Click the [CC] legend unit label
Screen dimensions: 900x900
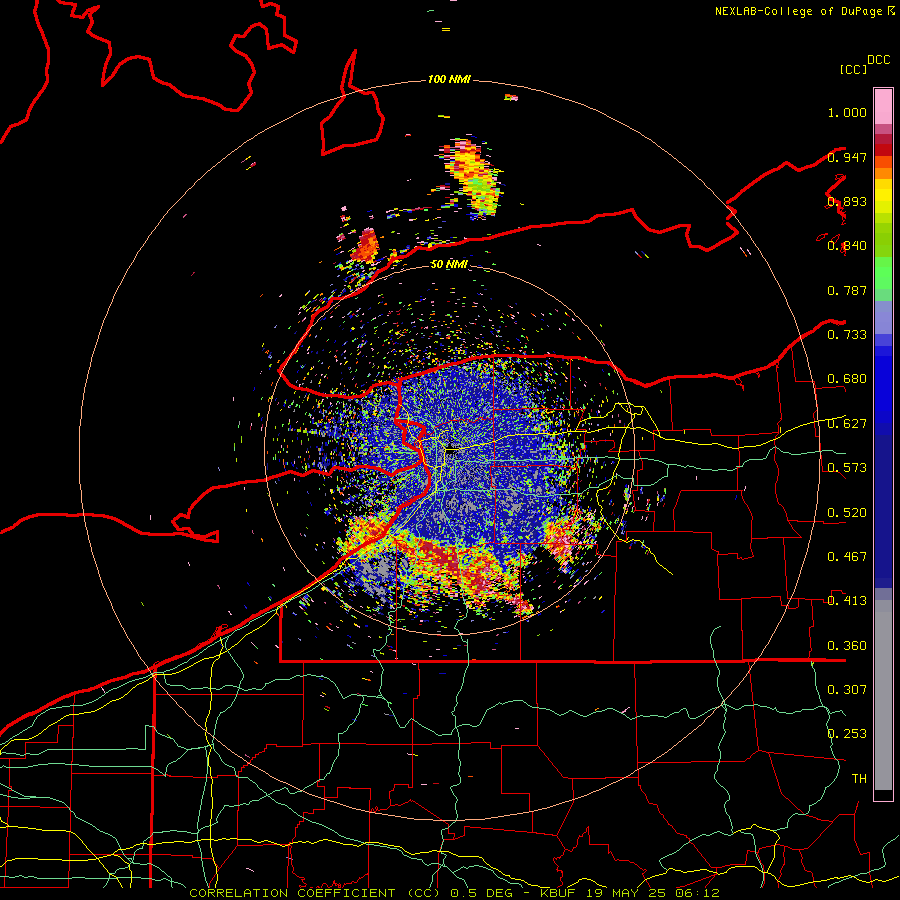tap(853, 69)
